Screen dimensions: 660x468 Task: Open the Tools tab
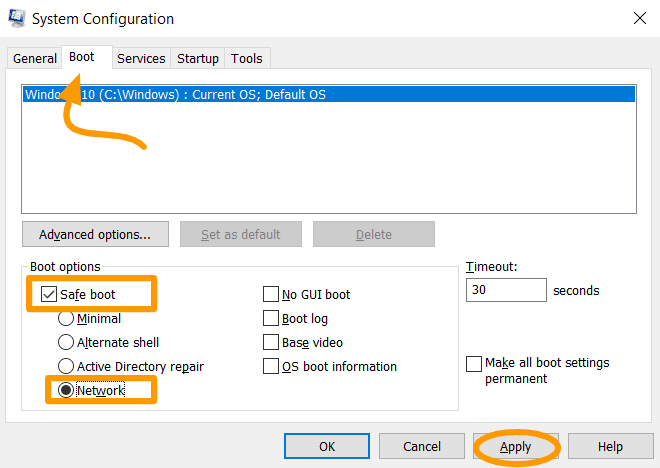[247, 59]
